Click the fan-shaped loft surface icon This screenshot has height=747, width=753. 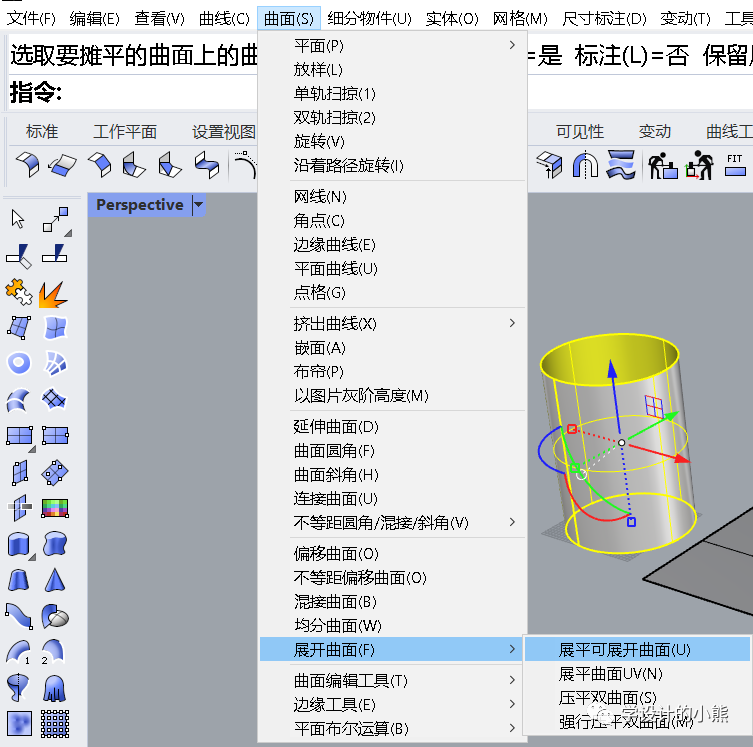[55, 363]
